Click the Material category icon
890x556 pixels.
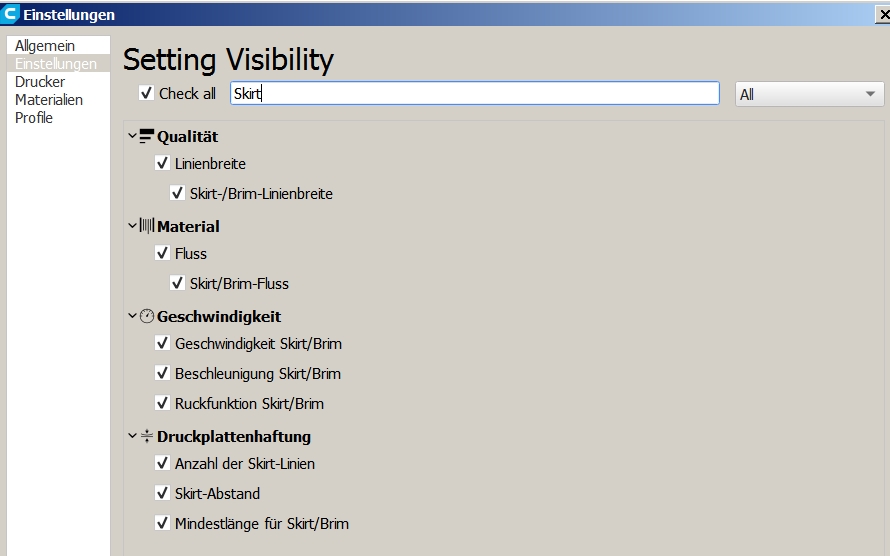[147, 226]
